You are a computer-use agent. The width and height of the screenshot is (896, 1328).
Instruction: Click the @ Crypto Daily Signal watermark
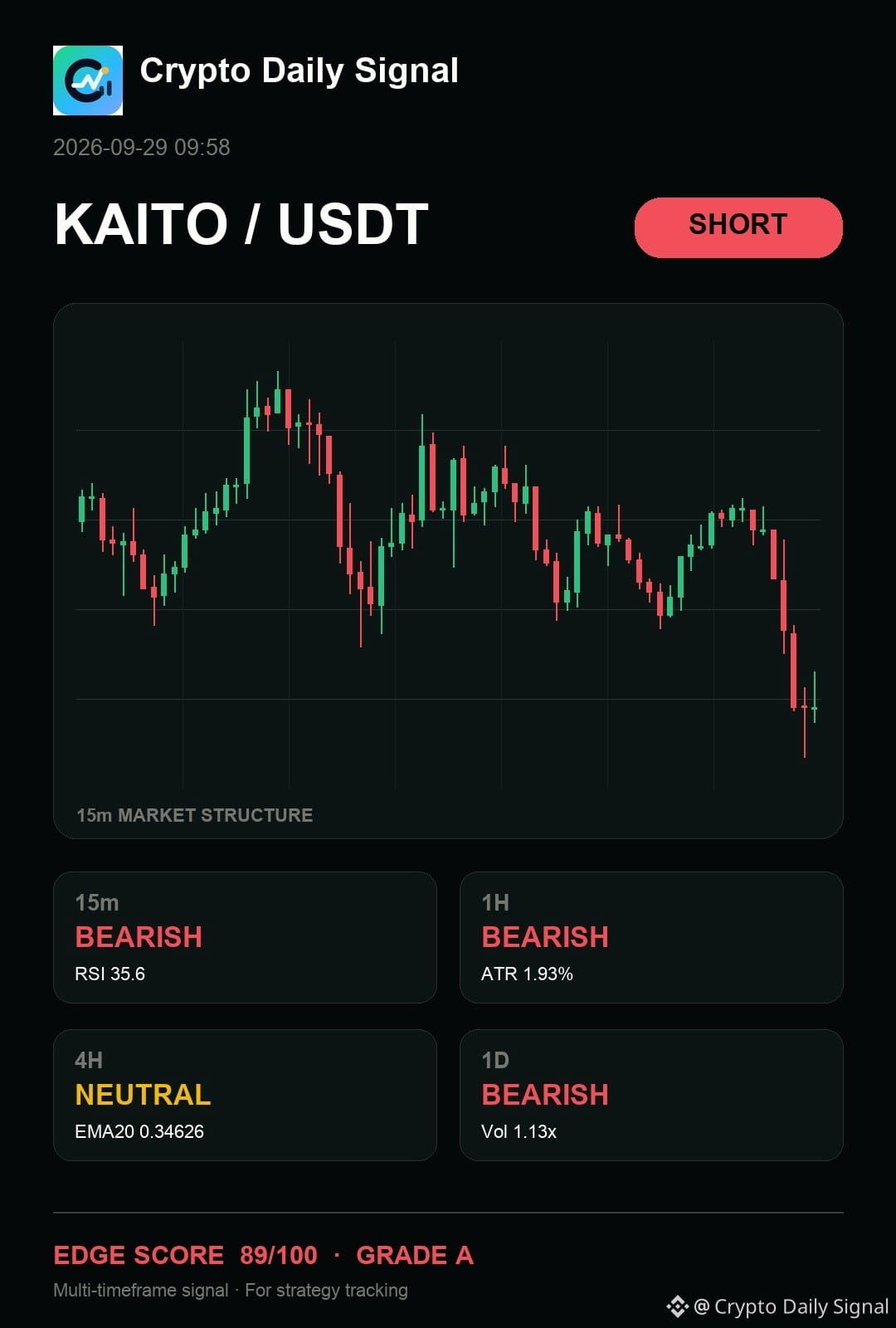click(791, 1306)
